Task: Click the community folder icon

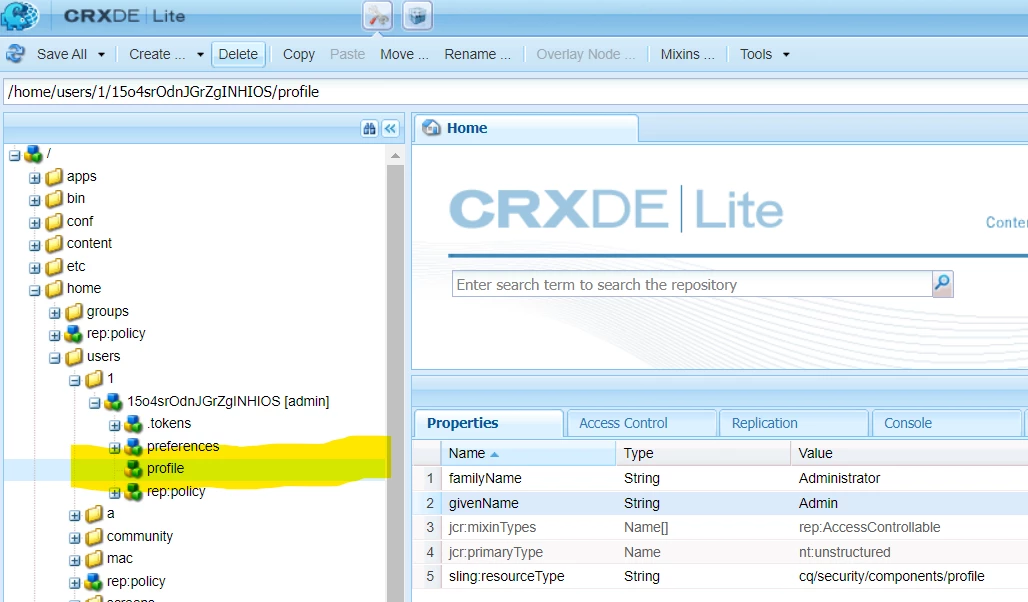Action: pyautogui.click(x=94, y=536)
